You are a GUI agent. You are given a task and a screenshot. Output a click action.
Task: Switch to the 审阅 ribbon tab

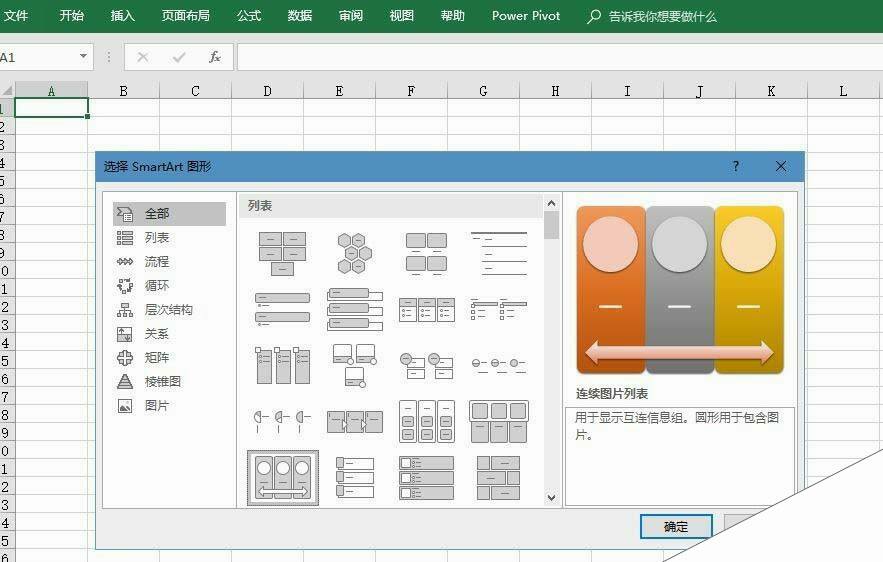pyautogui.click(x=351, y=16)
